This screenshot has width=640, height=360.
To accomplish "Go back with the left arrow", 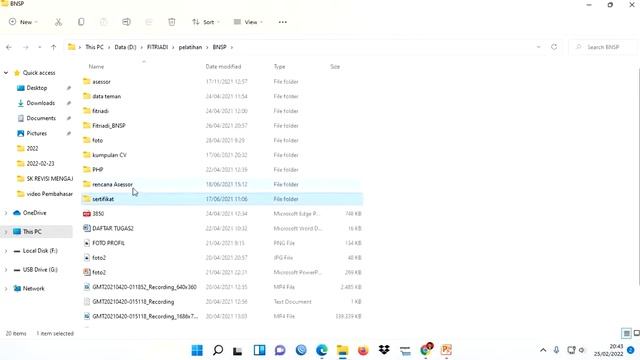I will pyautogui.click(x=9, y=47).
